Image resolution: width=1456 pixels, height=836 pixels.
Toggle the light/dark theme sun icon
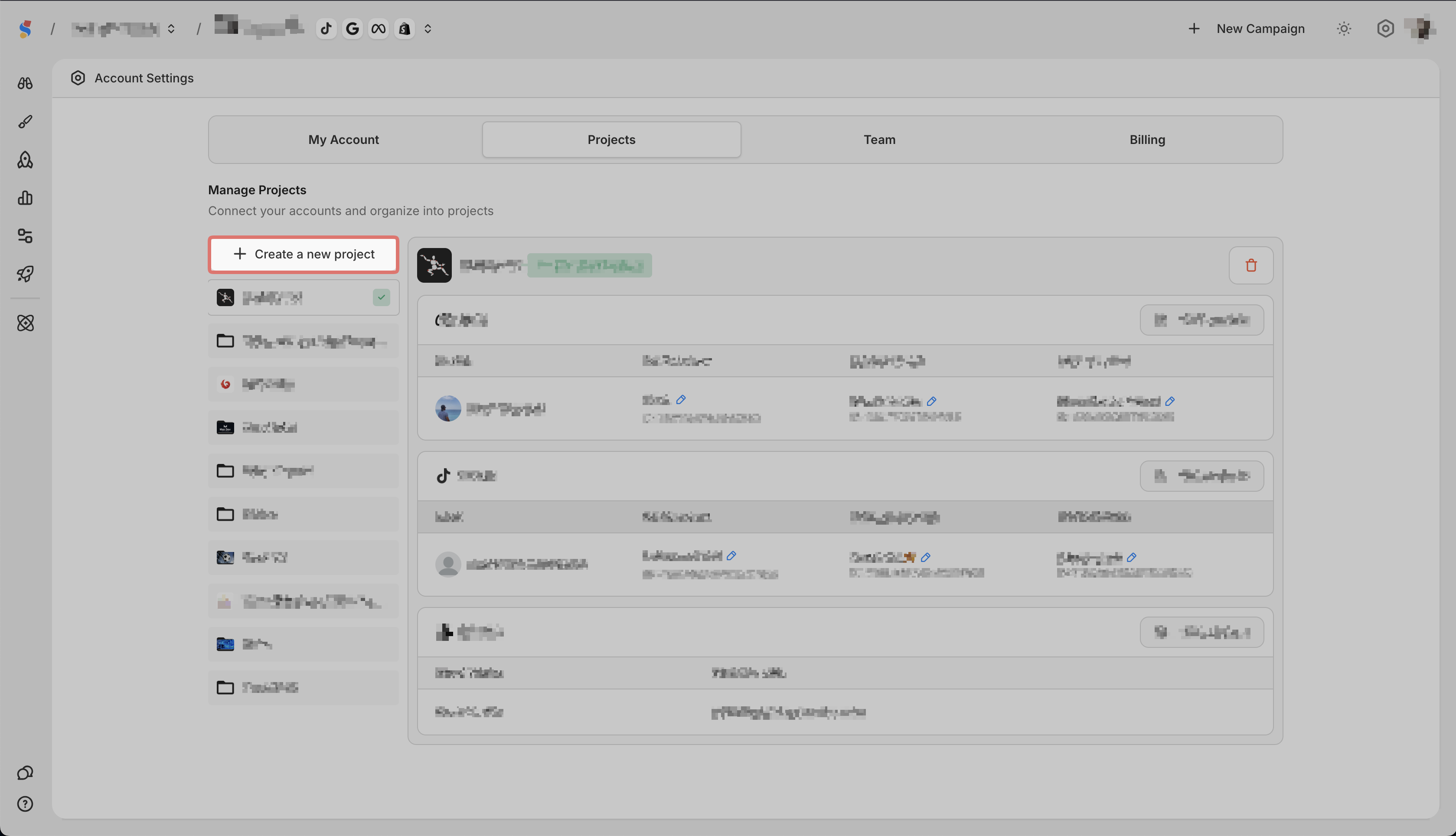click(1344, 29)
